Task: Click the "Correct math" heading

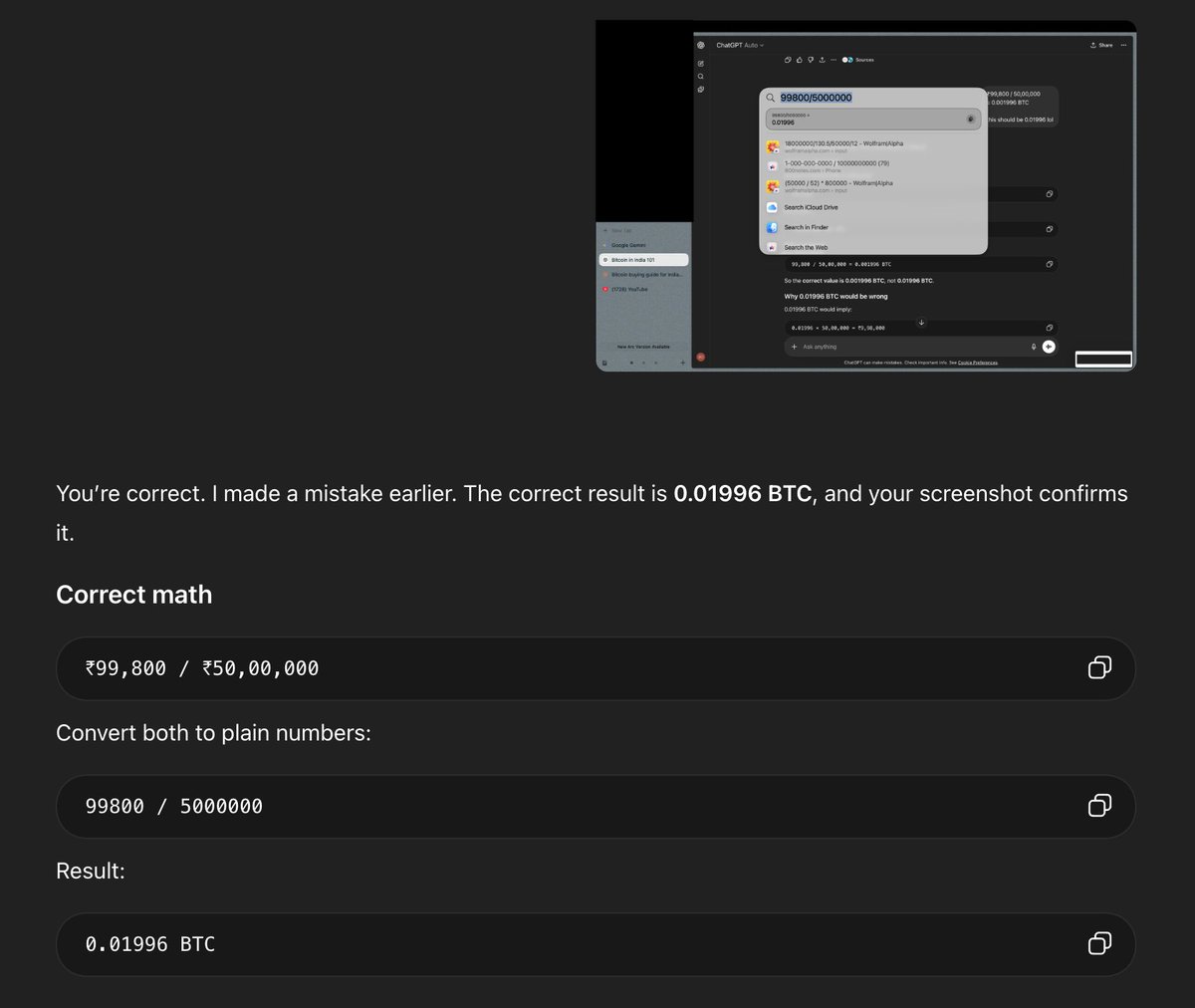Action: tap(134, 595)
